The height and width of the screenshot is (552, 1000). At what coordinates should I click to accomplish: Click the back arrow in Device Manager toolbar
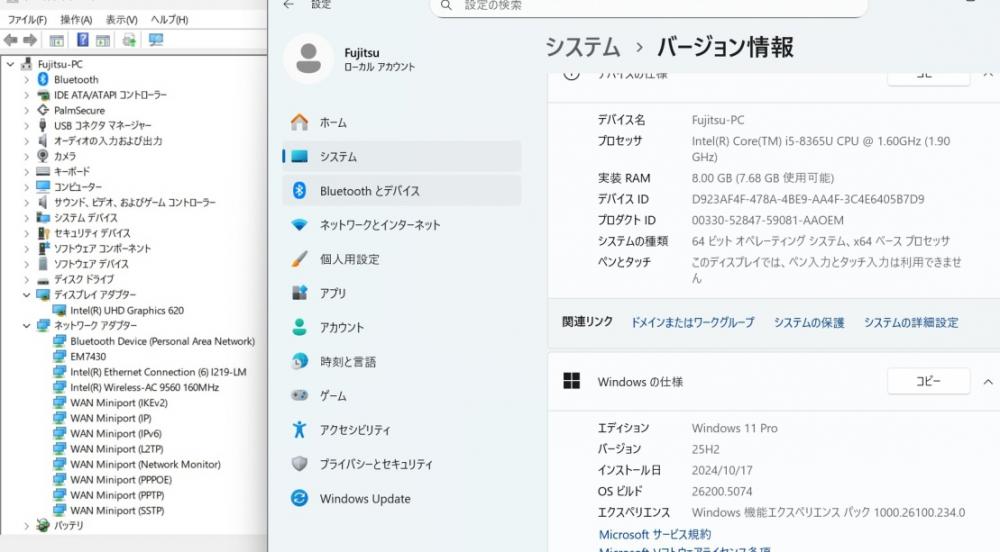click(11, 40)
